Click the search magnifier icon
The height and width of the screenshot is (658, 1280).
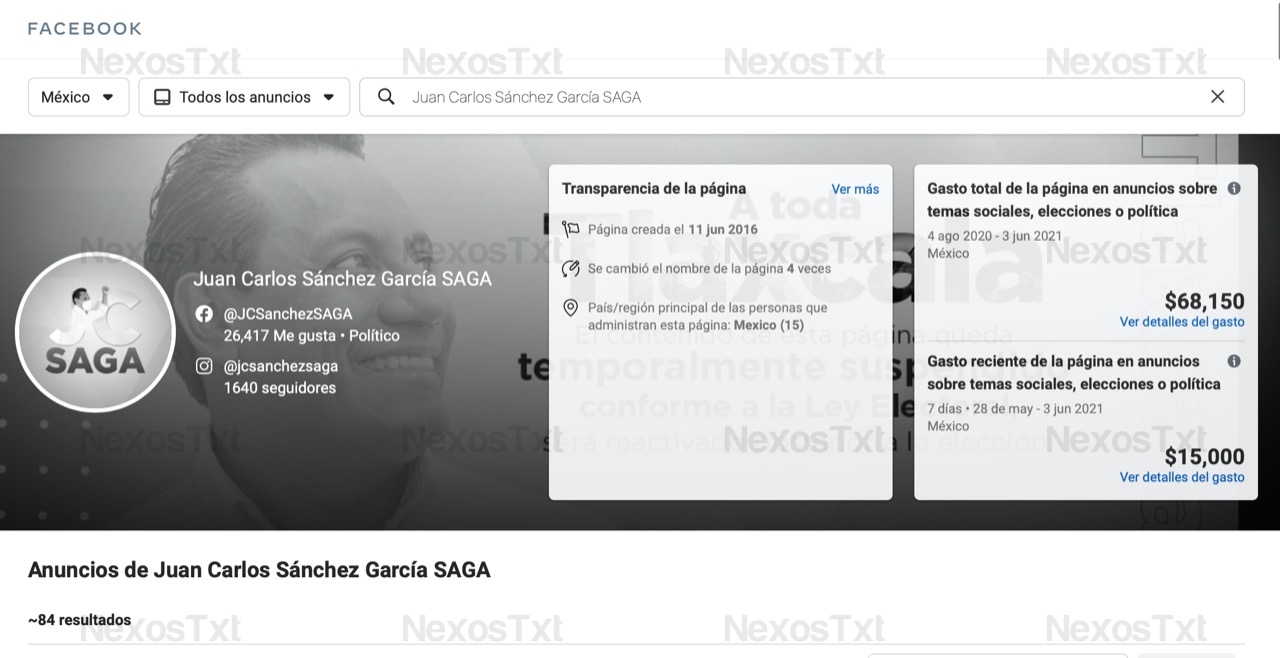tap(386, 97)
